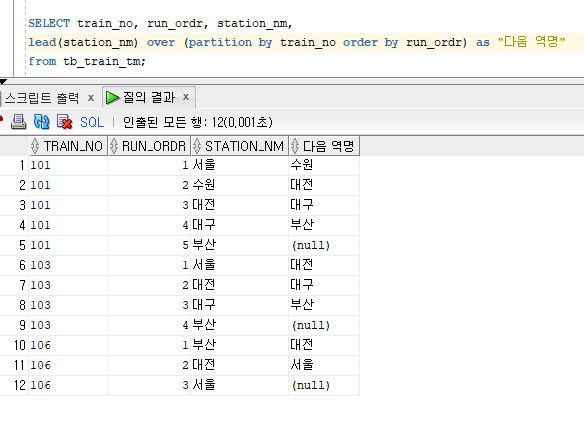Click the SELECT keyword in editor
The image size is (584, 421).
tap(49, 23)
